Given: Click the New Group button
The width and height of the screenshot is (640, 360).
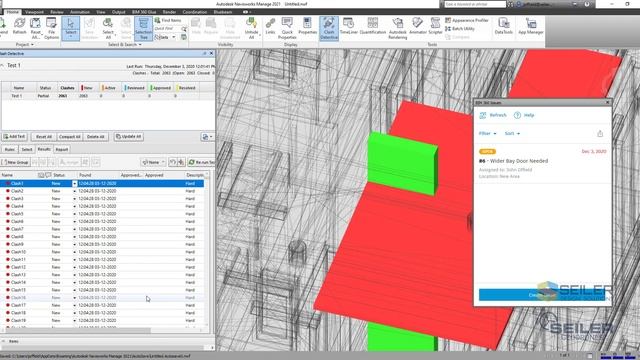Looking at the screenshot, I should pos(15,162).
